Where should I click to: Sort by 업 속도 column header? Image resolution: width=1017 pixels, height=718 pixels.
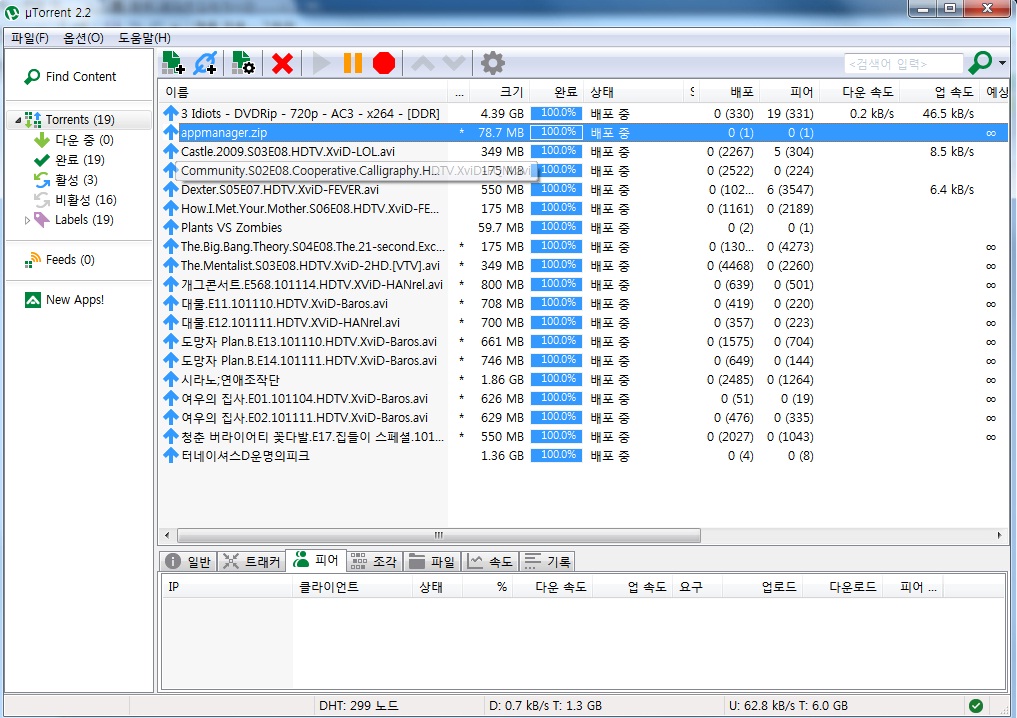[x=939, y=92]
